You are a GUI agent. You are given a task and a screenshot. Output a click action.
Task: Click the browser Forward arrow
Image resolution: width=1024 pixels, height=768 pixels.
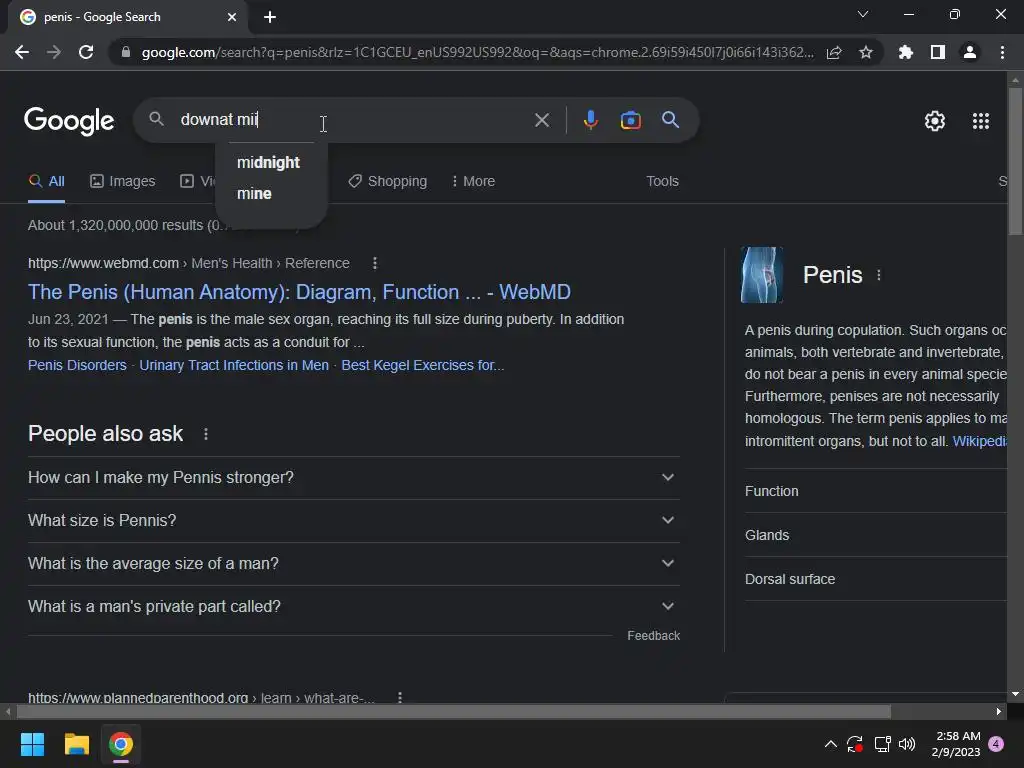point(54,52)
